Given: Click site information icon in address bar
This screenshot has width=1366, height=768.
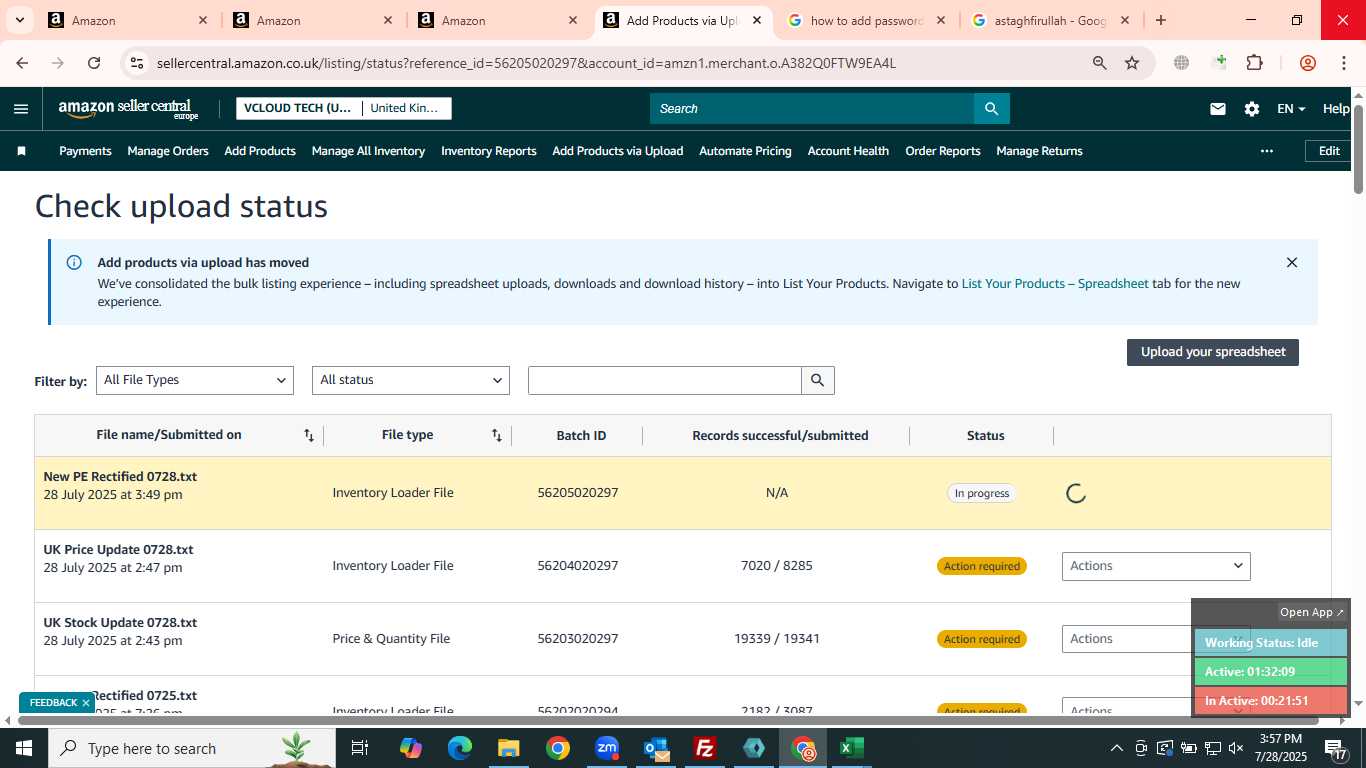Looking at the screenshot, I should tap(137, 63).
